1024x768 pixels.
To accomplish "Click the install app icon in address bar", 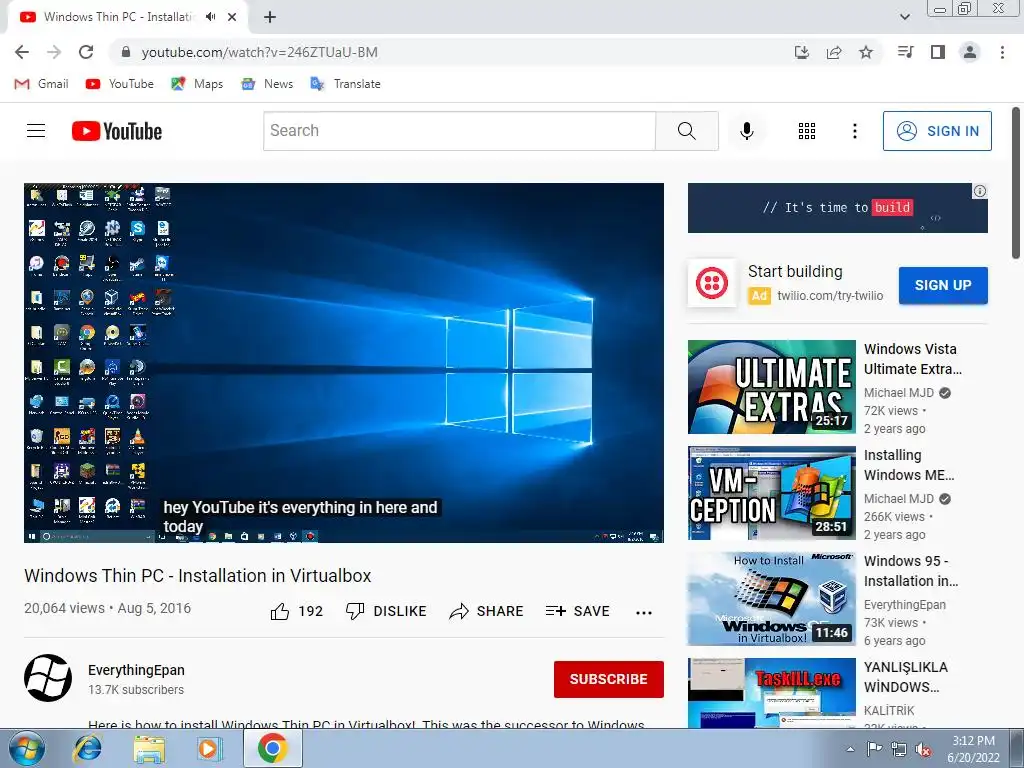I will pos(802,52).
